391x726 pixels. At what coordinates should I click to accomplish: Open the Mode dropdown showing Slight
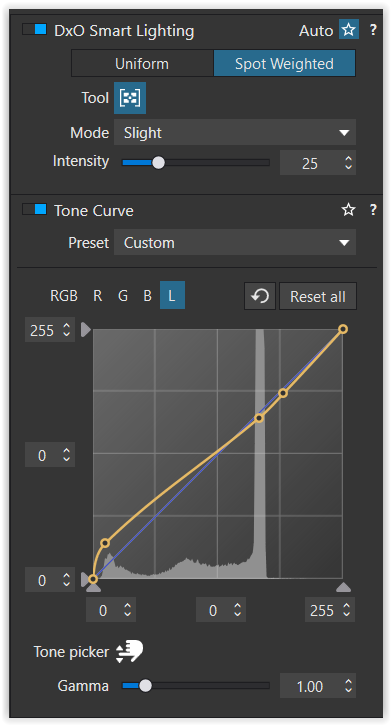(235, 132)
